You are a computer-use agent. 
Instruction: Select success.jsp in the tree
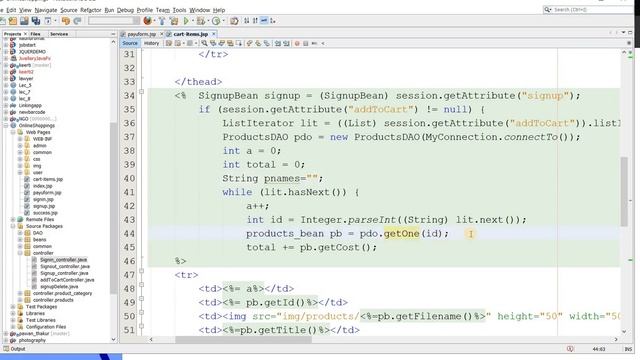pyautogui.click(x=45, y=213)
